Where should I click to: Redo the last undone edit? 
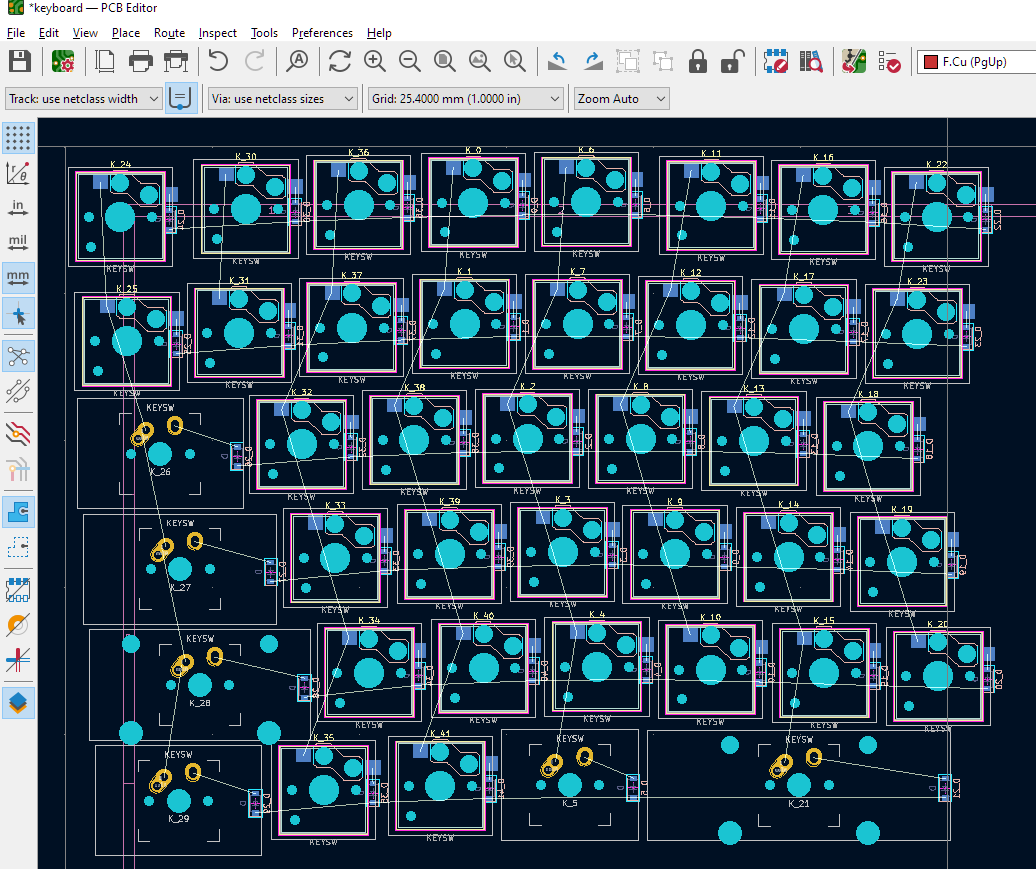[254, 61]
